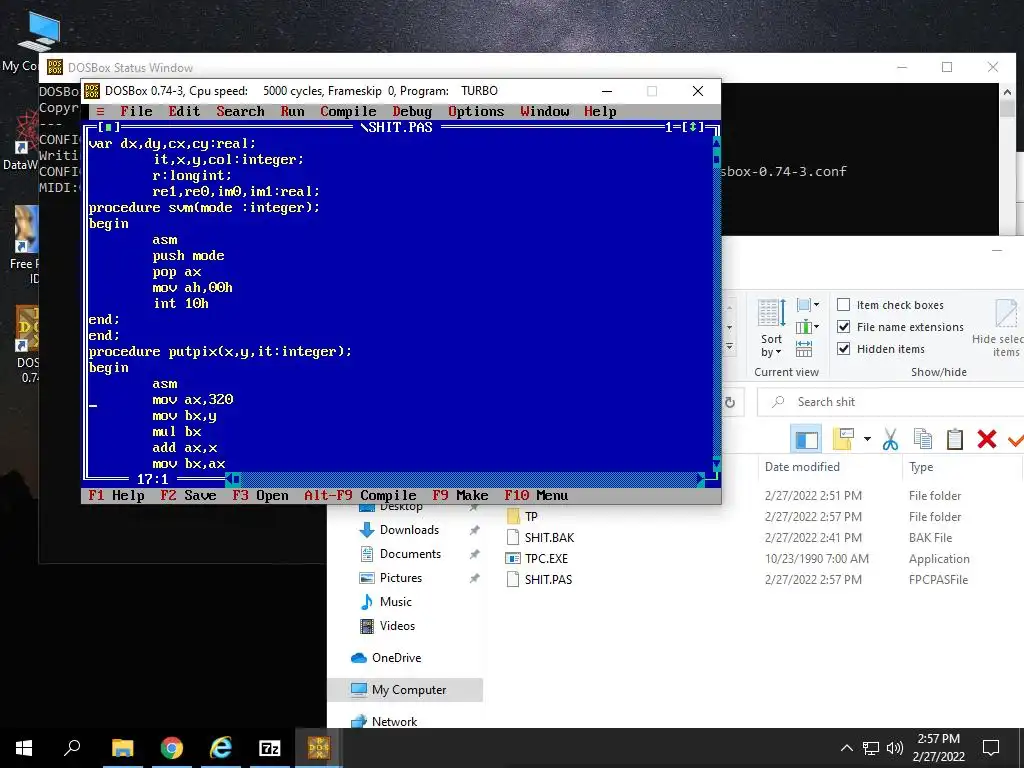Select the TPC.EXE file

(x=537, y=558)
